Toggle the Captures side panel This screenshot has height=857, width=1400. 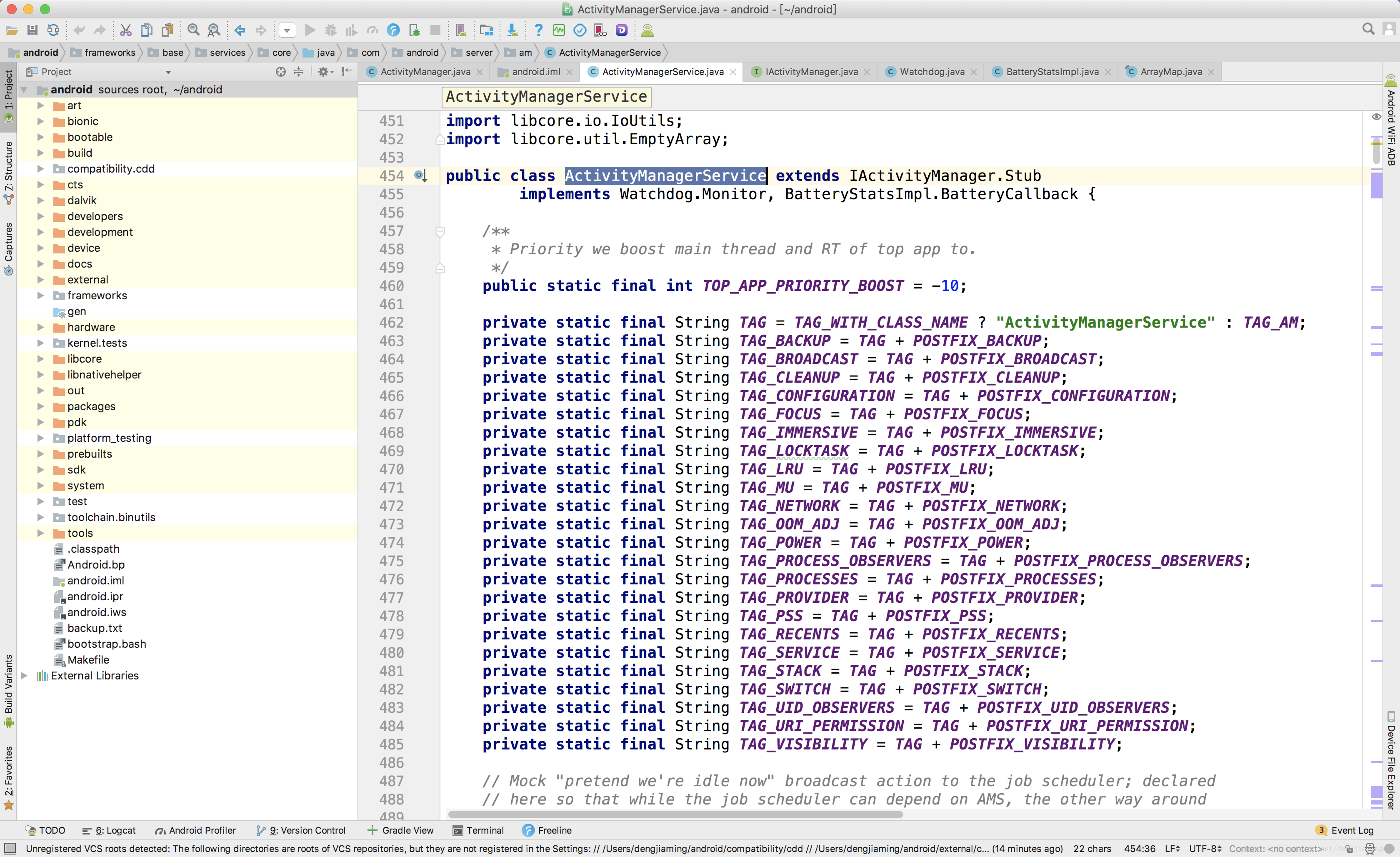coord(8,249)
